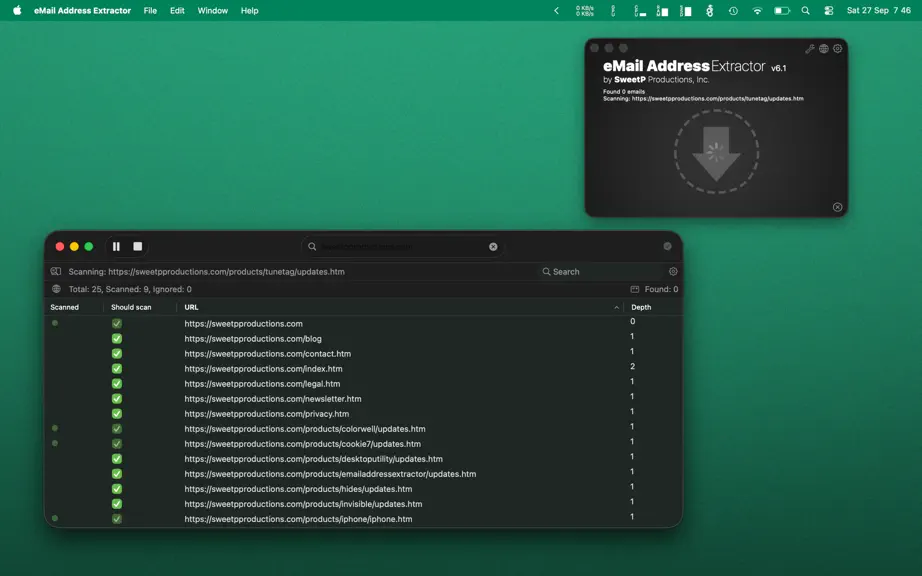Select the index.htm URL text
This screenshot has height=576, width=922.
pos(263,369)
